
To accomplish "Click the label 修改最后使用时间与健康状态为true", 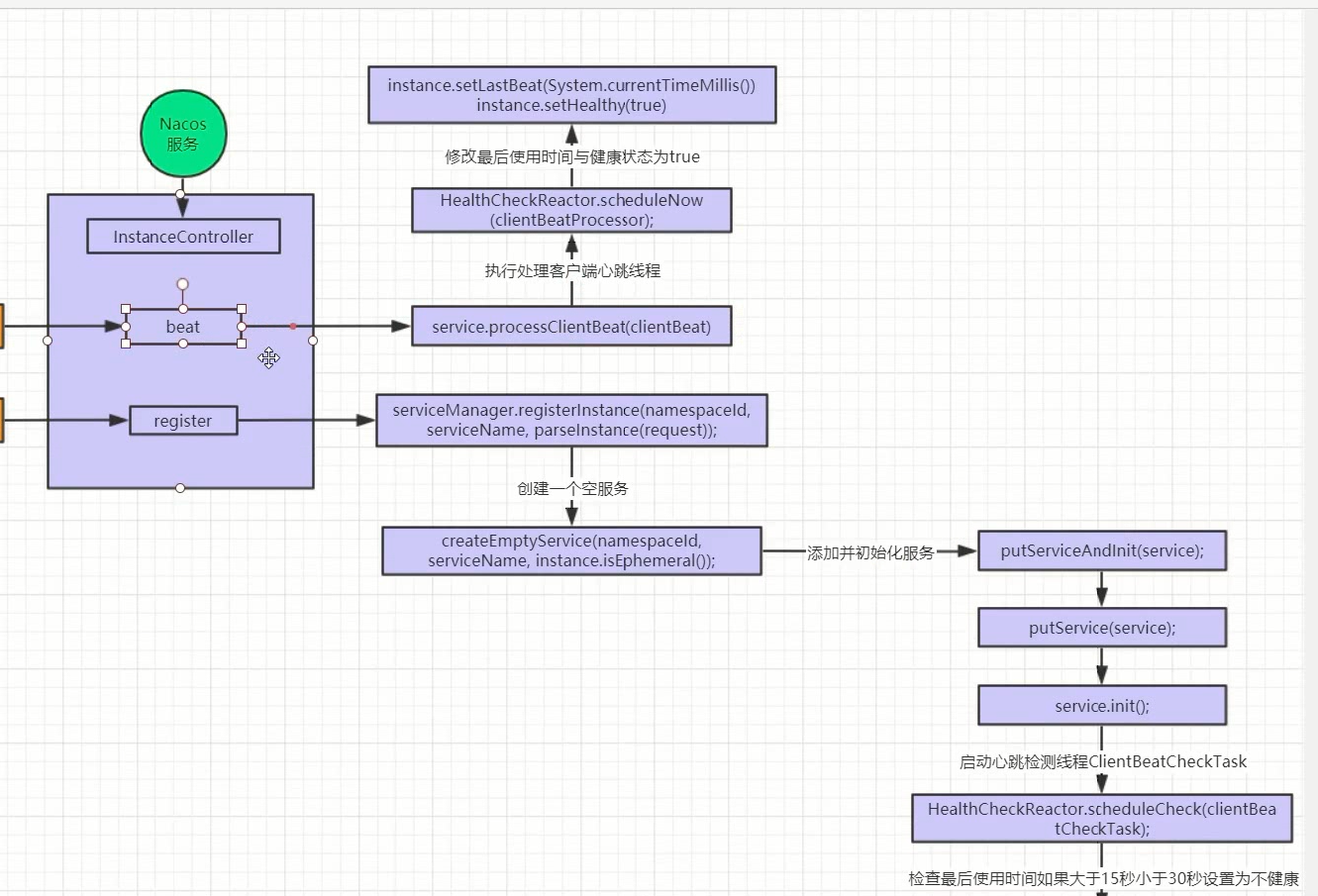I will 572,156.
